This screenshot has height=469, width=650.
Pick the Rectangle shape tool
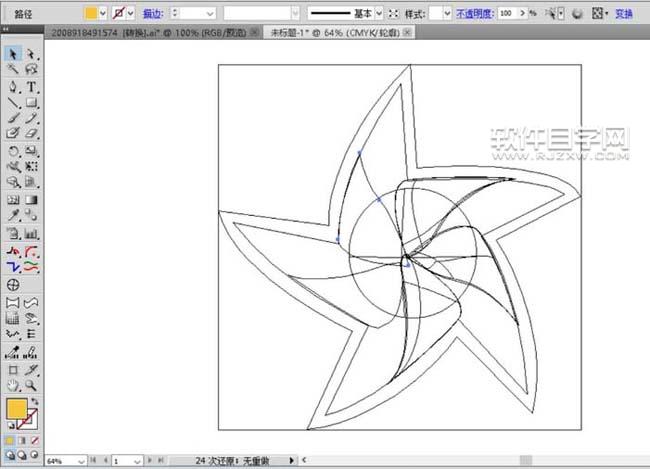pyautogui.click(x=32, y=102)
